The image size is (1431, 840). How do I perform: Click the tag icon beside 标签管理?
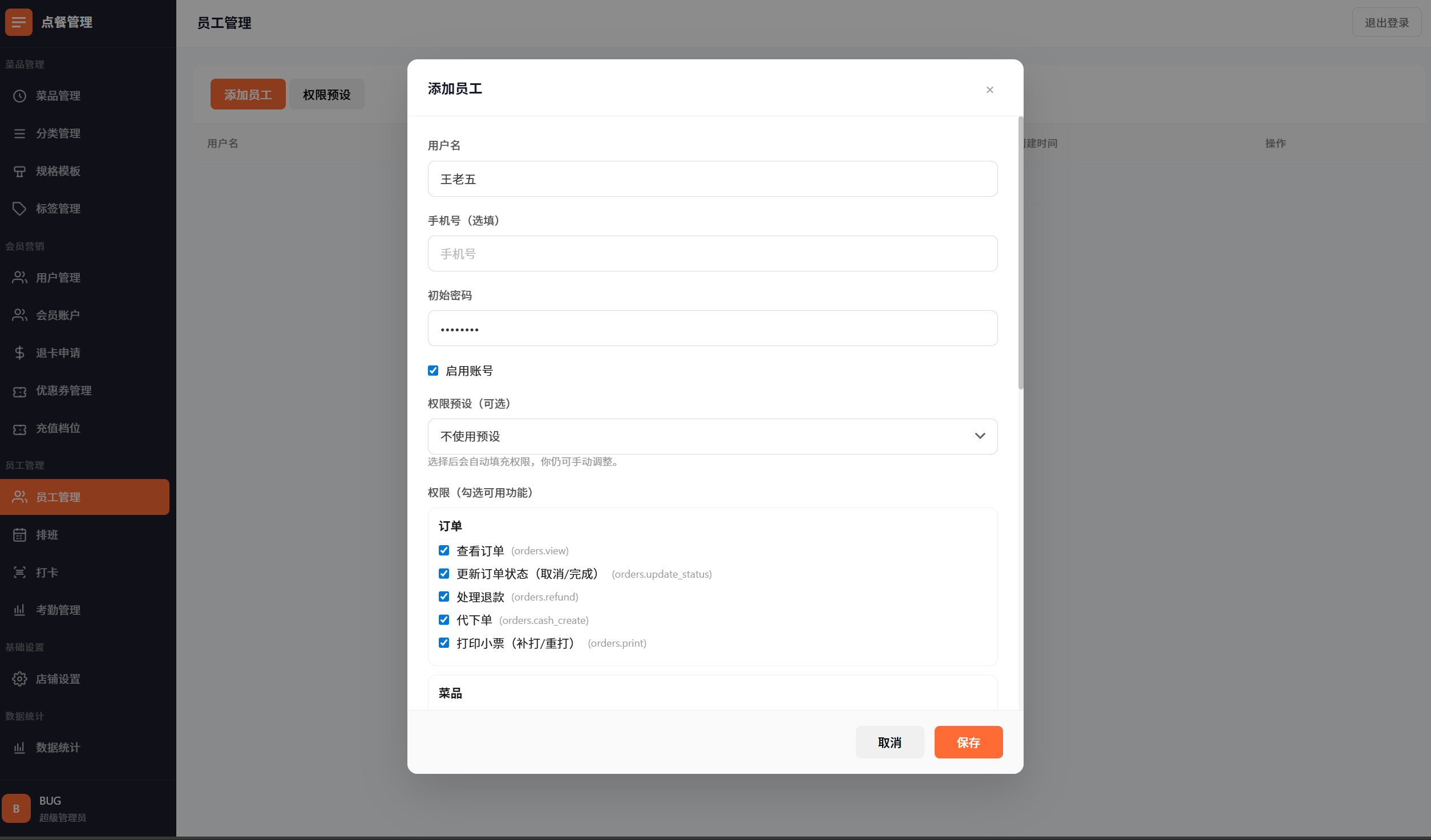pos(19,209)
